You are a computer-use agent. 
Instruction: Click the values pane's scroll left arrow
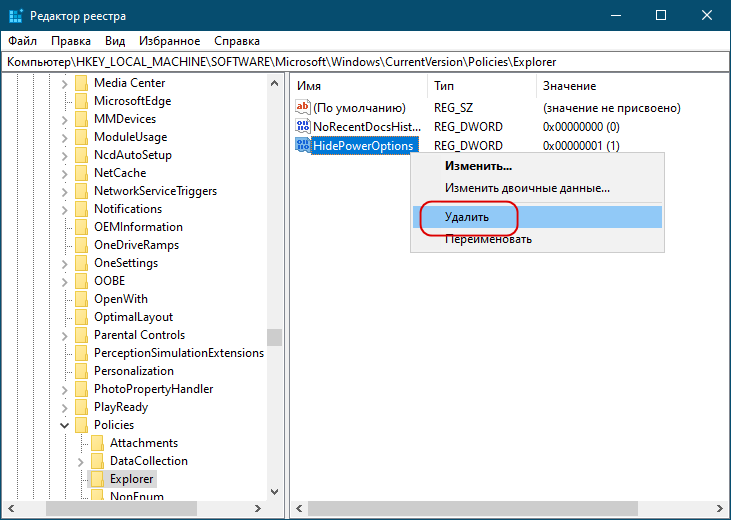(299, 508)
